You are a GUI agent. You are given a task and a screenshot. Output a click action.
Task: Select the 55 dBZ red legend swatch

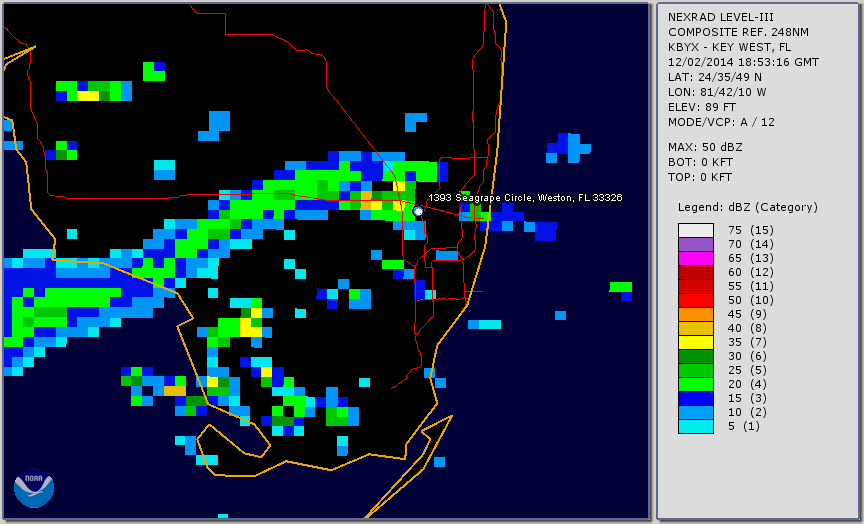[x=696, y=287]
